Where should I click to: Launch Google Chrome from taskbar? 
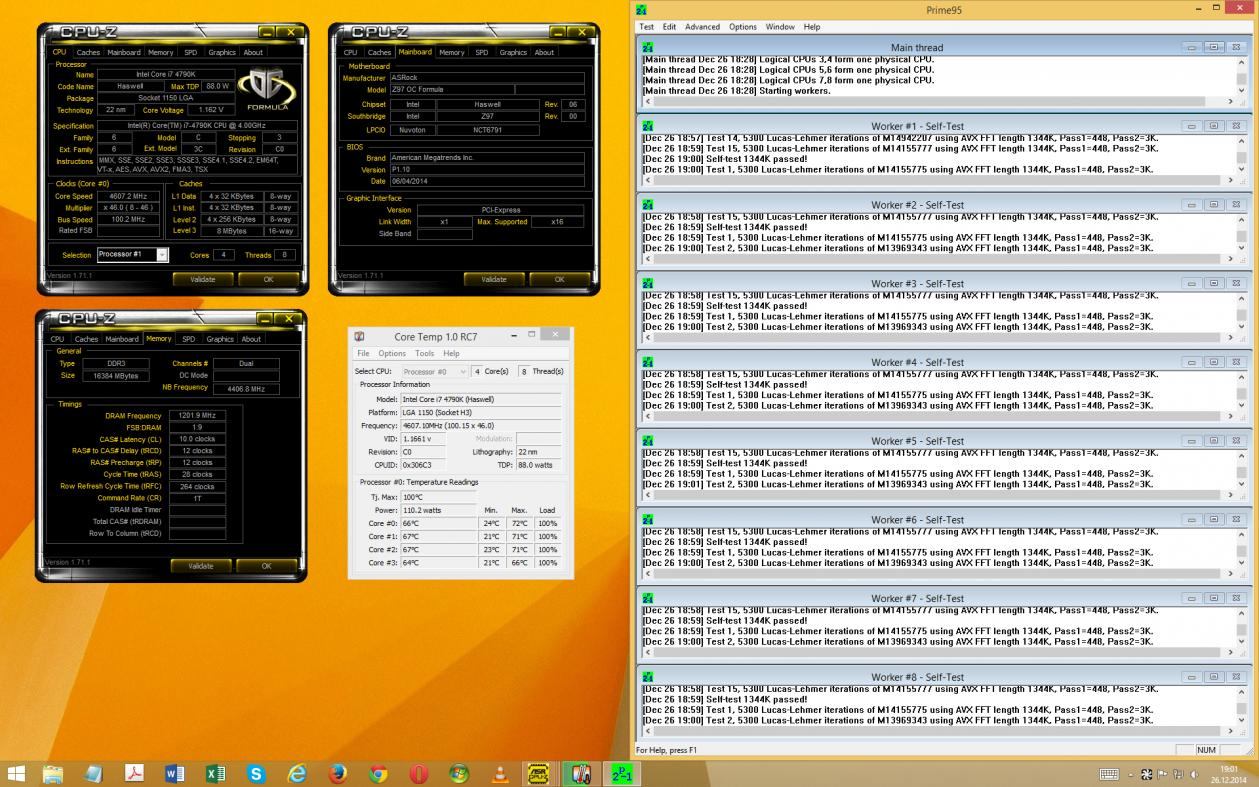pyautogui.click(x=378, y=773)
